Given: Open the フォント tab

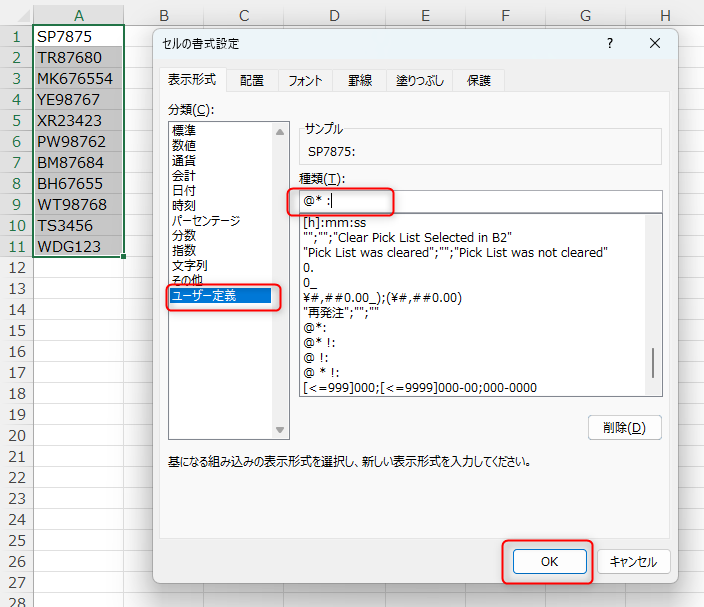Looking at the screenshot, I should coord(305,81).
